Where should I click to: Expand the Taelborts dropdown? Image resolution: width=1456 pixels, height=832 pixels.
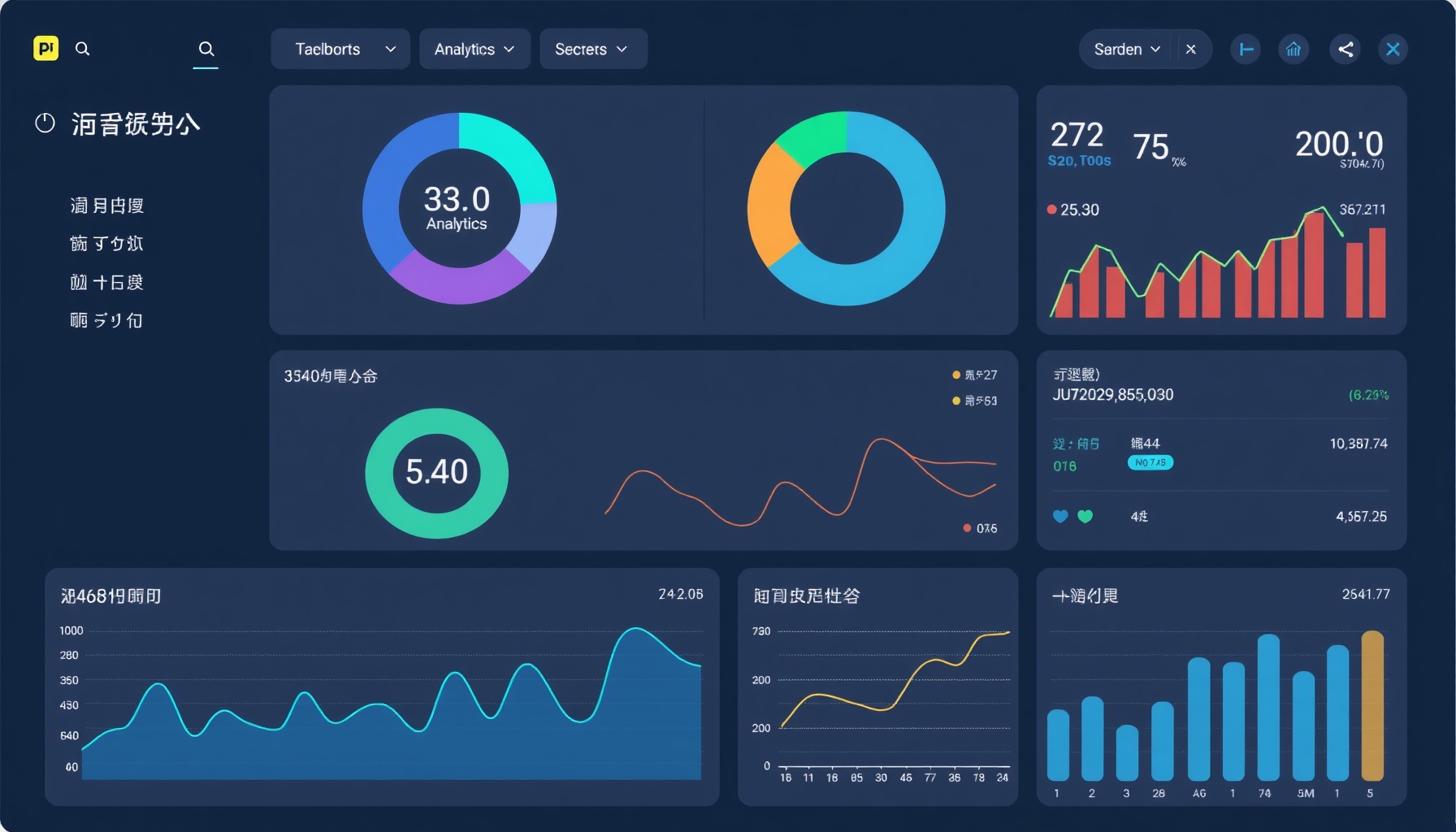coord(340,50)
